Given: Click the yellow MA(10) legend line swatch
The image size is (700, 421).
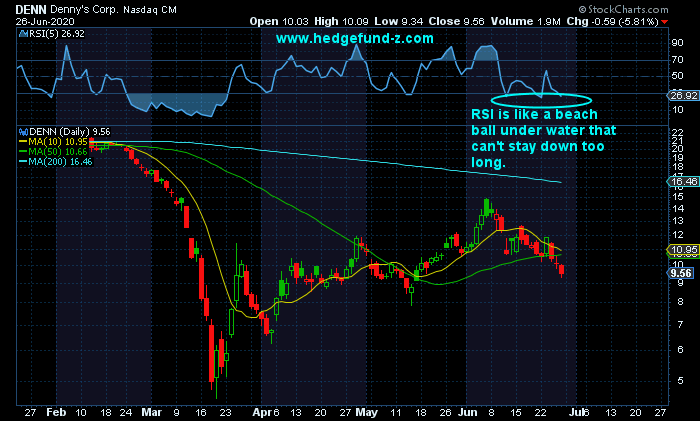Looking at the screenshot, I should point(23,142).
